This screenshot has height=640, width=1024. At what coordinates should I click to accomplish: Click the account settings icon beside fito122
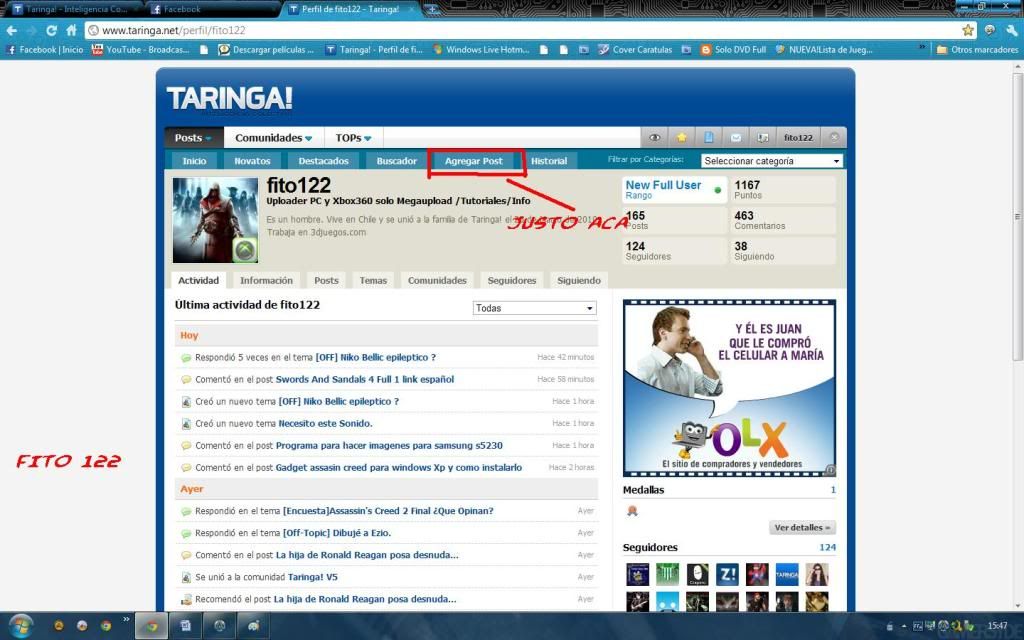pyautogui.click(x=762, y=138)
